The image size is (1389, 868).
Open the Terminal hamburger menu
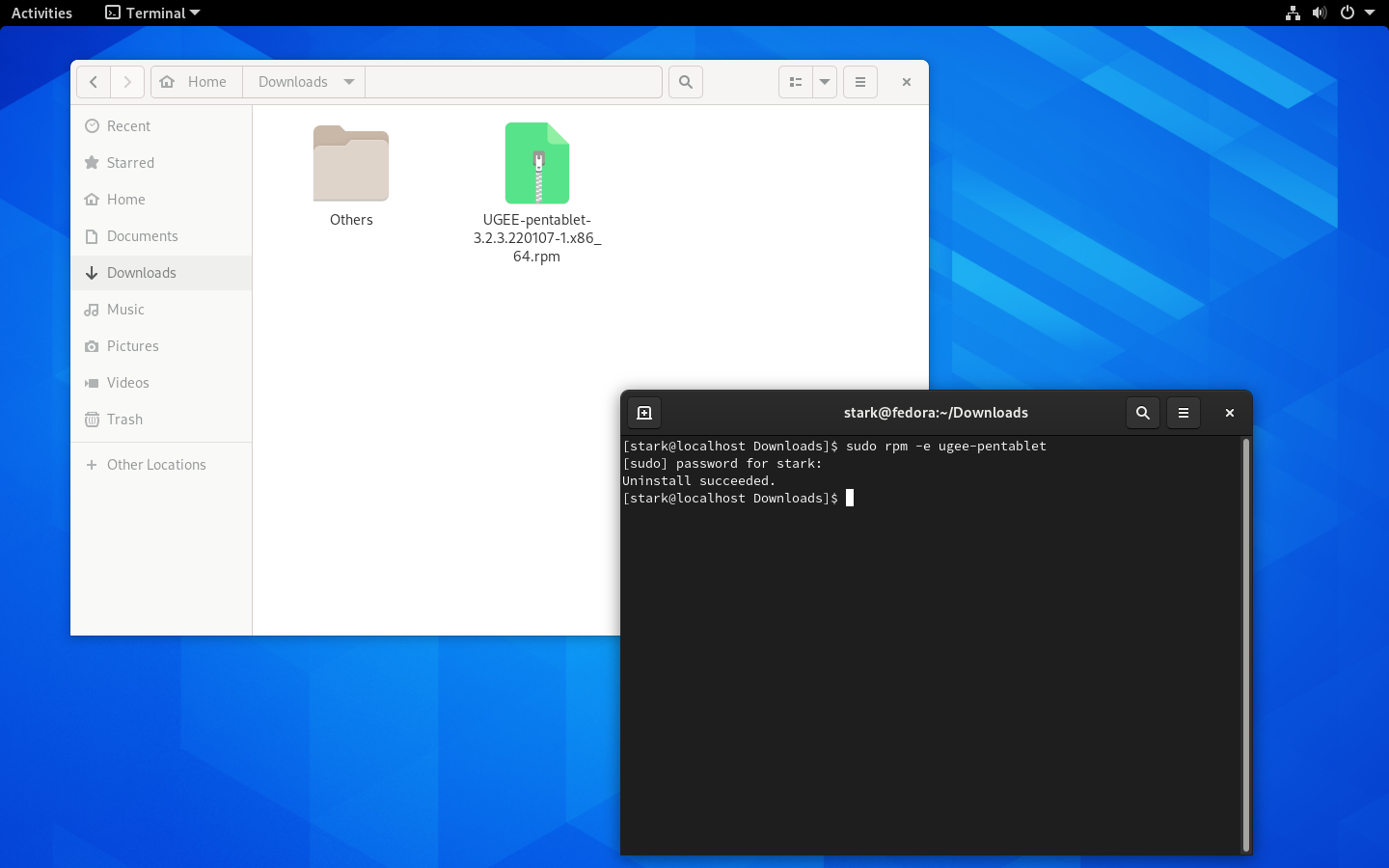tap(1184, 413)
